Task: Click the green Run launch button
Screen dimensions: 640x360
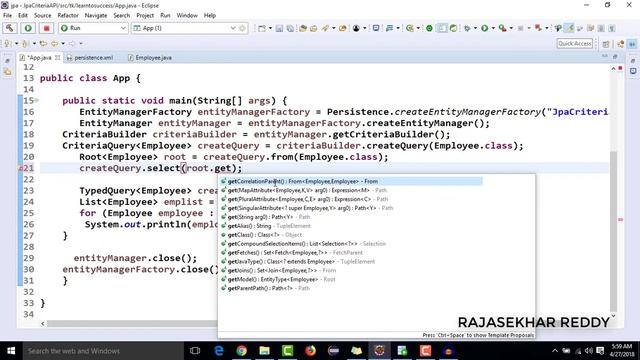Action: click(28, 28)
